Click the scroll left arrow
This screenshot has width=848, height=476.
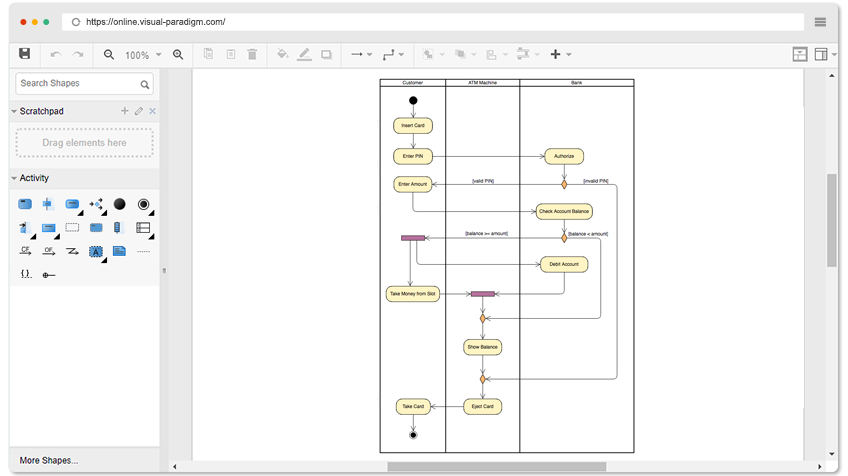(x=175, y=467)
